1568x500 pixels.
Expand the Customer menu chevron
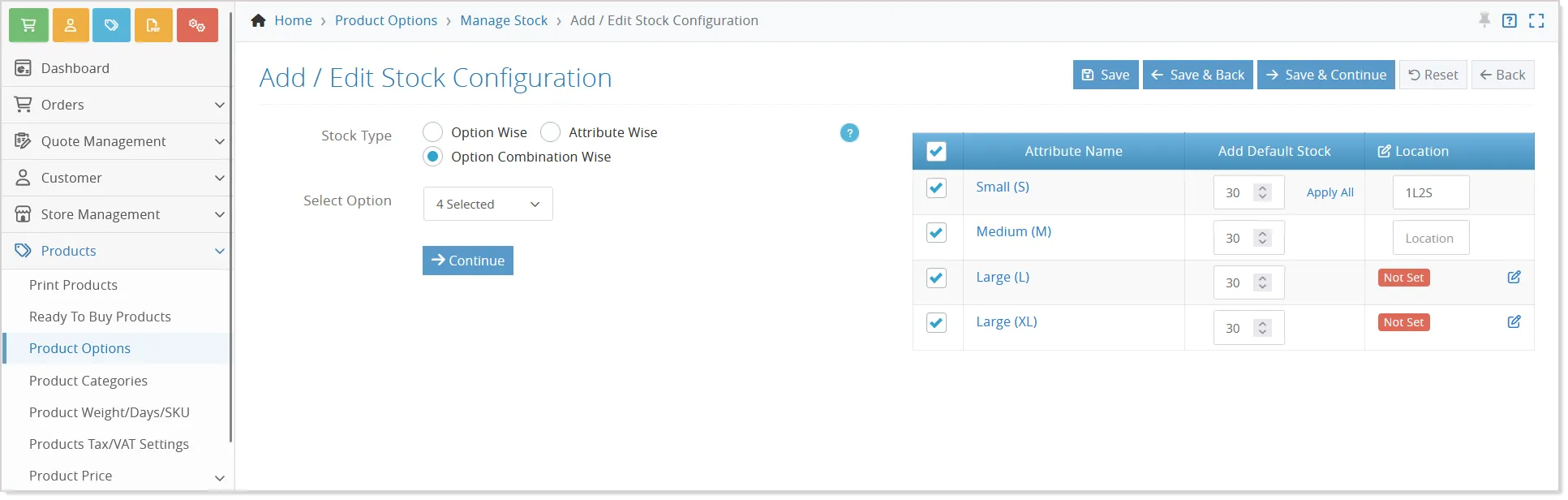point(219,178)
